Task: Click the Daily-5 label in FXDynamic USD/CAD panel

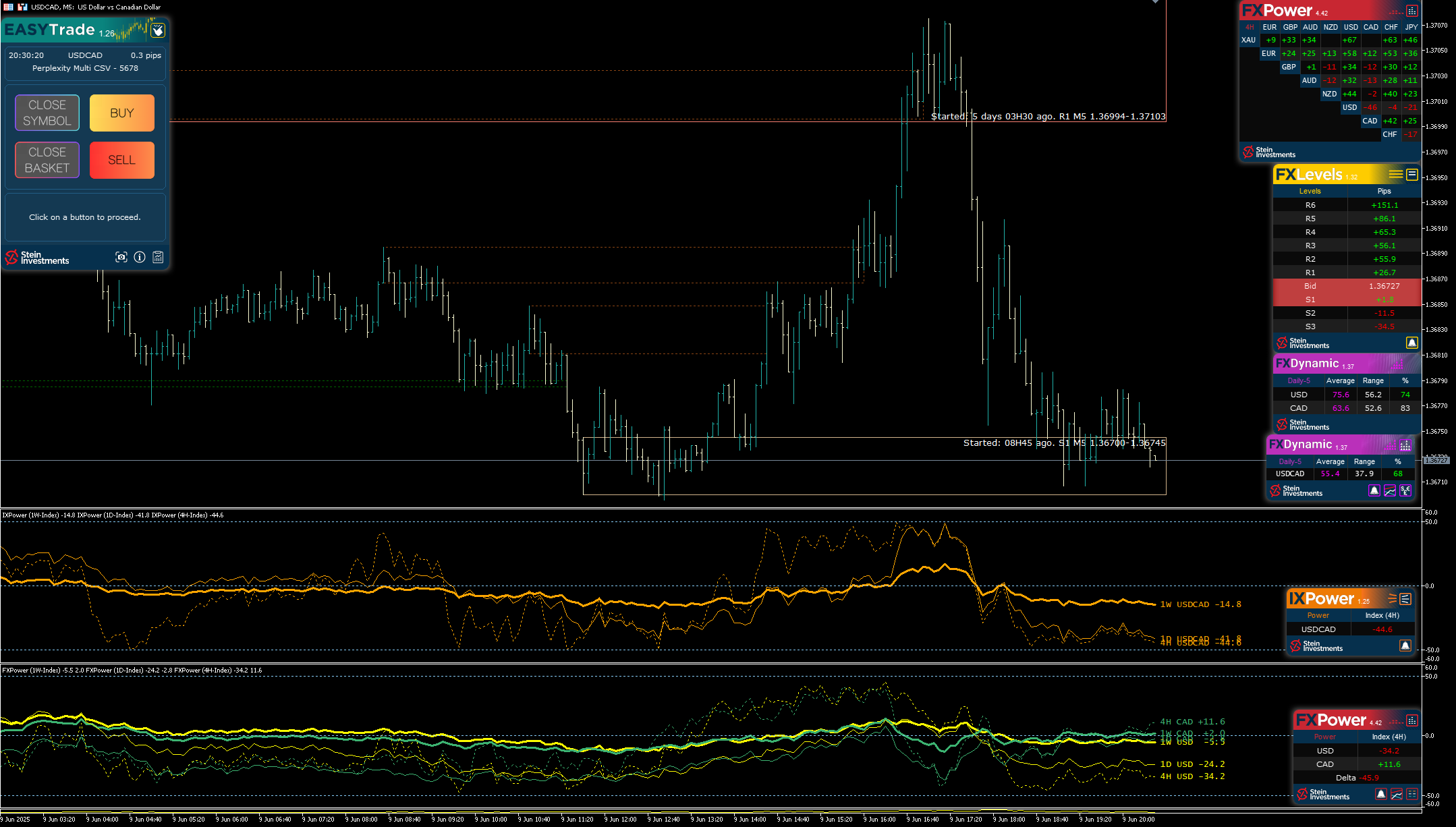Action: [1299, 380]
